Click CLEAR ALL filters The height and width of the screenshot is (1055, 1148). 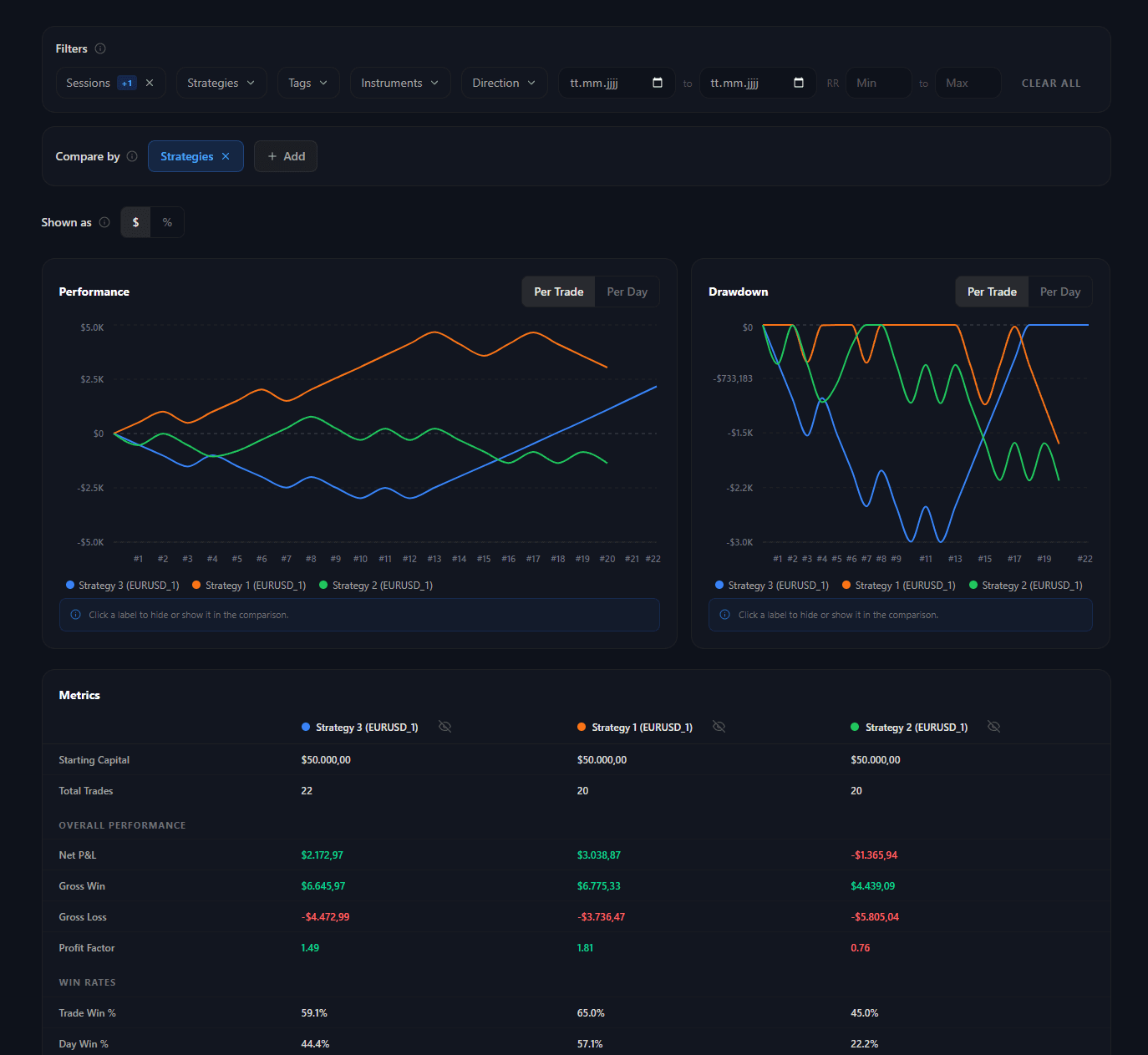(x=1051, y=84)
